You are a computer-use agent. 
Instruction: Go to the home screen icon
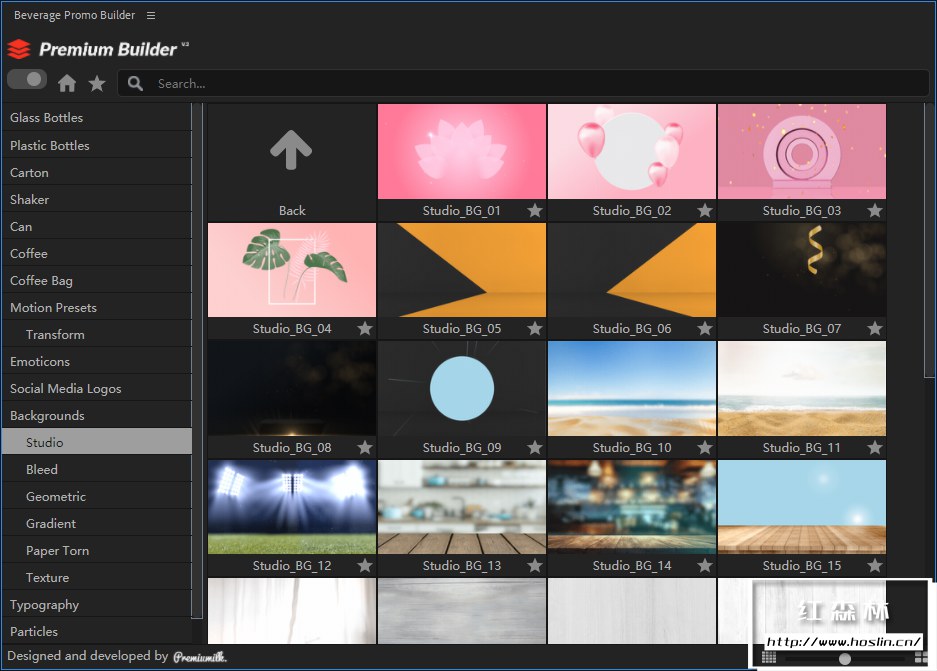(x=67, y=83)
